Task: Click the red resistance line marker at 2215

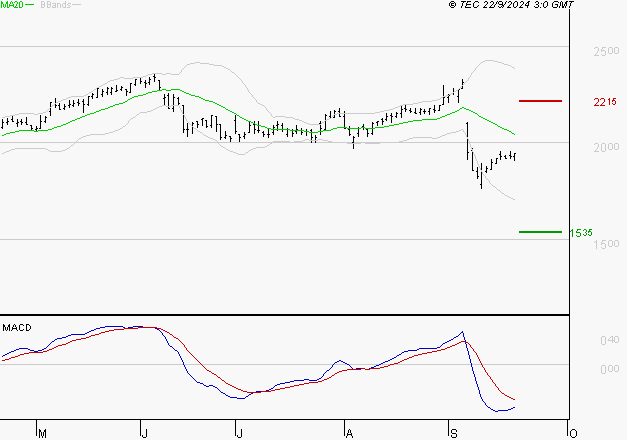Action: point(540,101)
